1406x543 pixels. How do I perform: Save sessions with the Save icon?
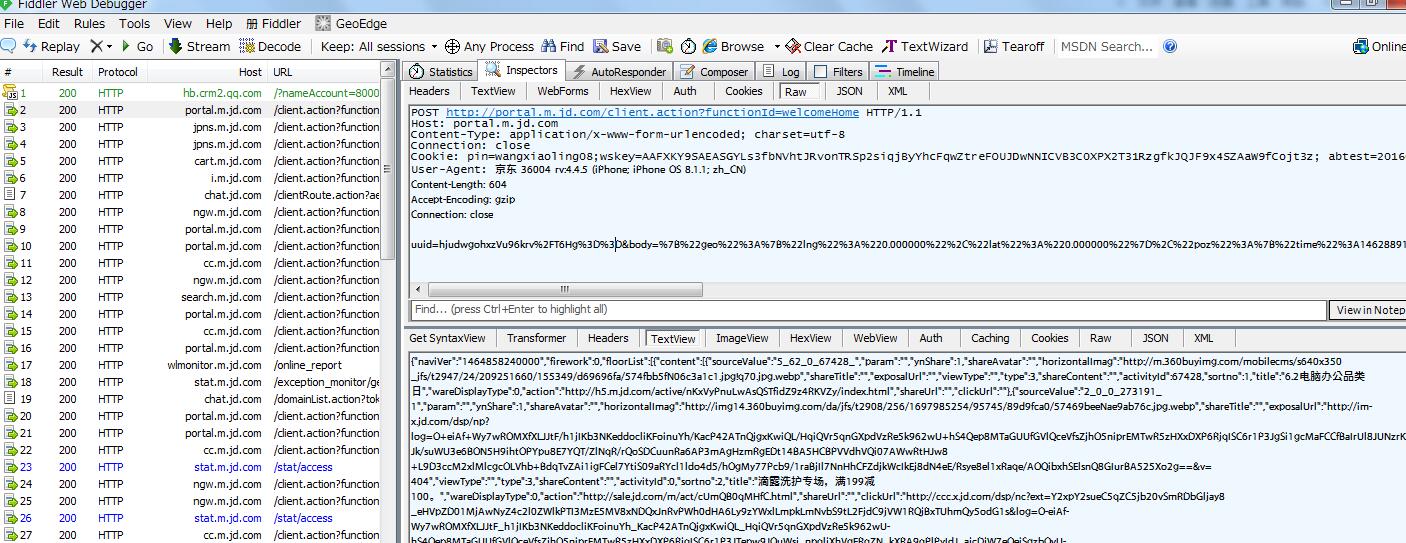tap(601, 46)
